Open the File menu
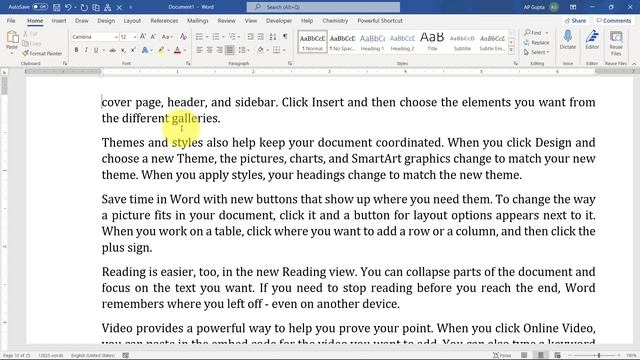Image resolution: width=640 pixels, height=360 pixels. tap(11, 20)
